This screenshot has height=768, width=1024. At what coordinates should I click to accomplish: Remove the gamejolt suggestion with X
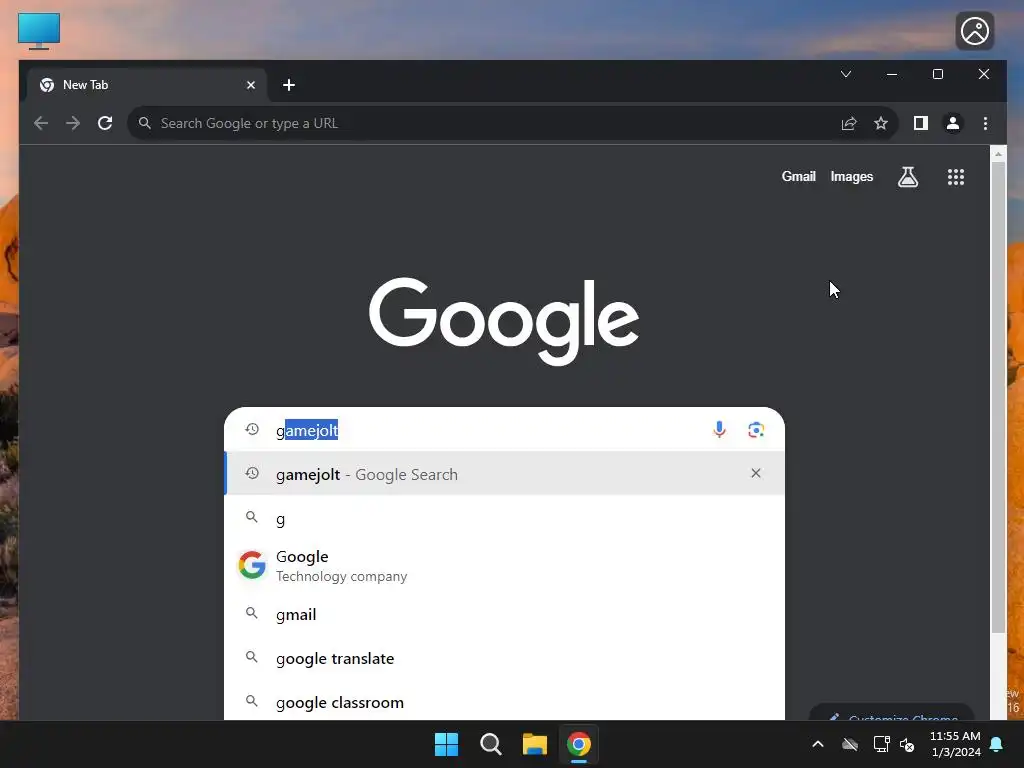pyautogui.click(x=756, y=473)
